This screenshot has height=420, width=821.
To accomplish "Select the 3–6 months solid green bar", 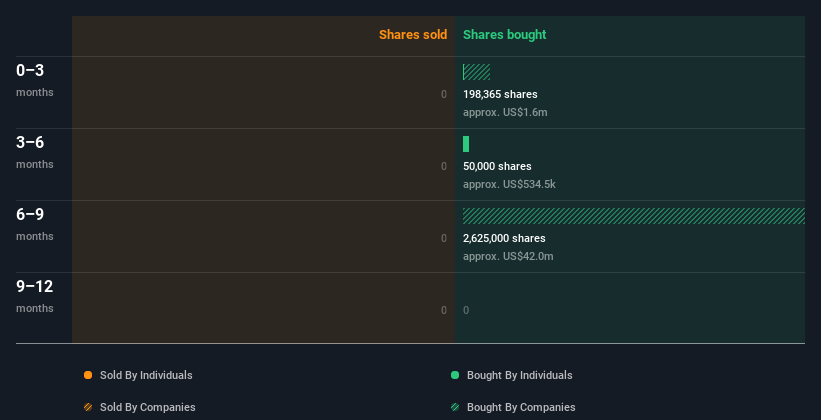I will click(x=466, y=144).
